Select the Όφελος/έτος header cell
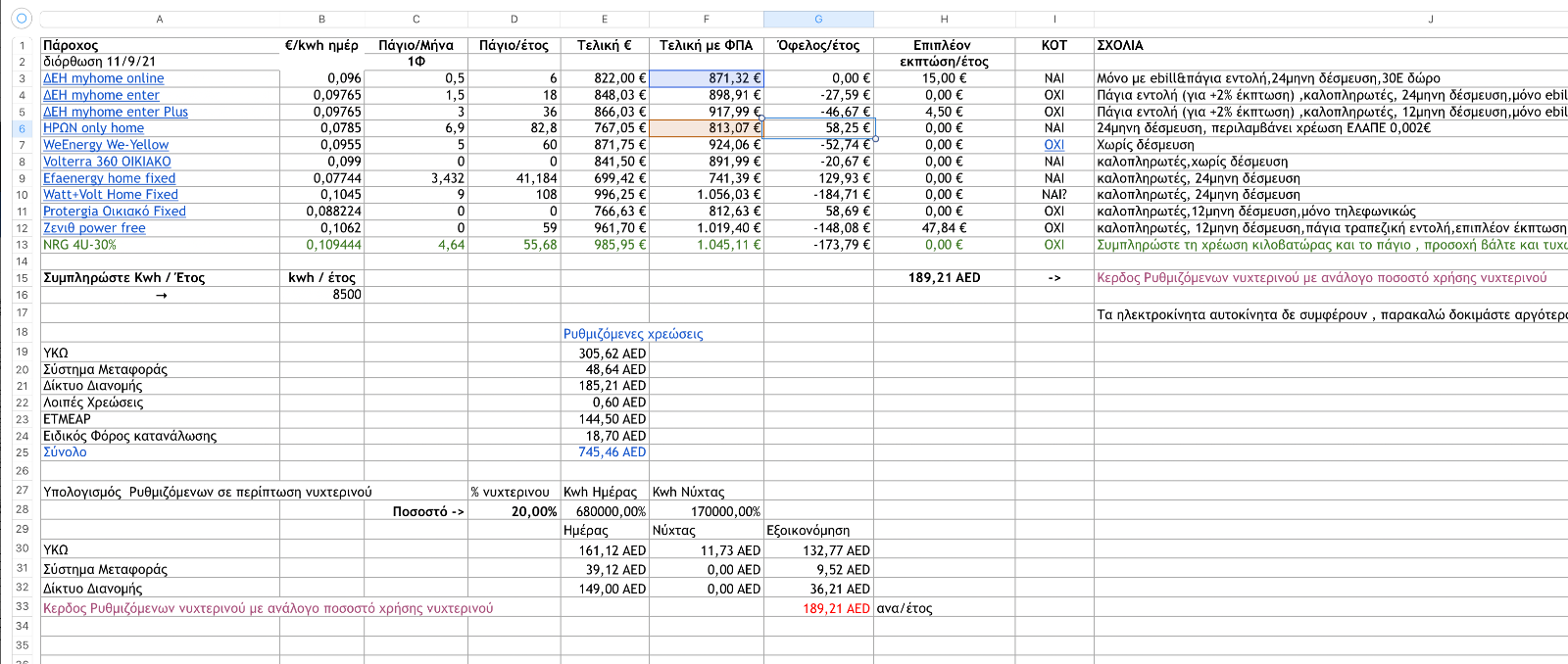This screenshot has width=1568, height=664. 818,45
